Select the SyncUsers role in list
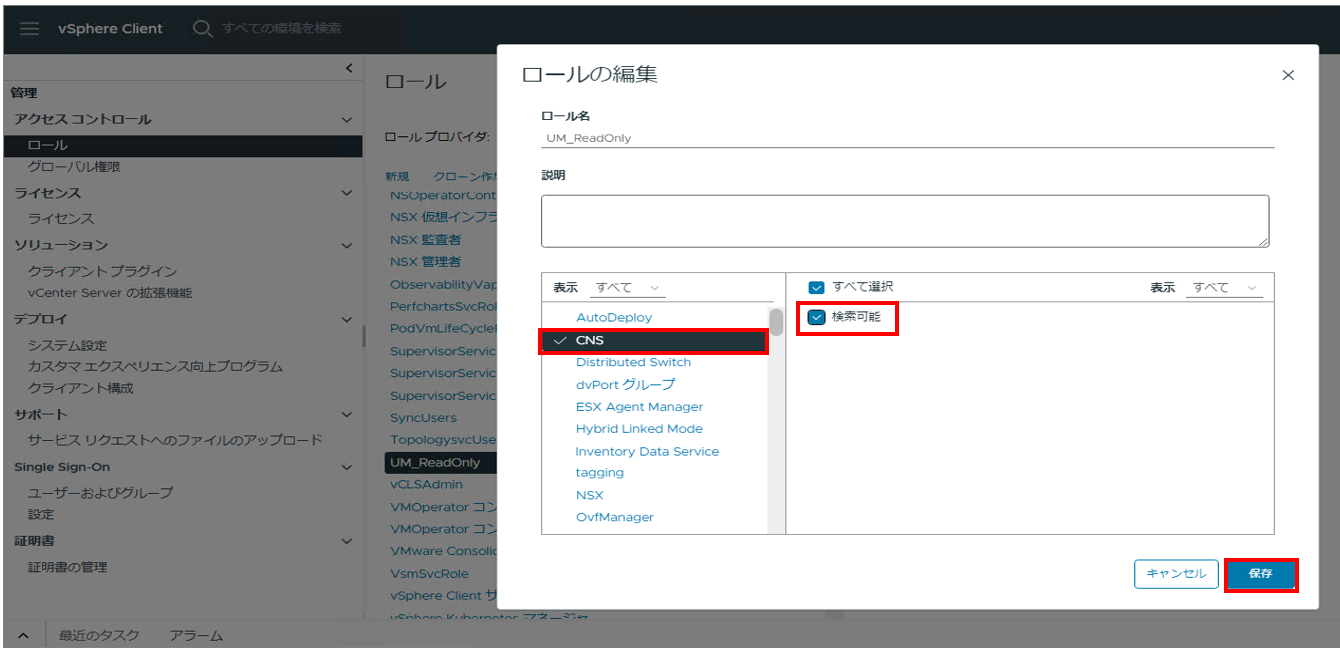1340x652 pixels. click(x=423, y=418)
